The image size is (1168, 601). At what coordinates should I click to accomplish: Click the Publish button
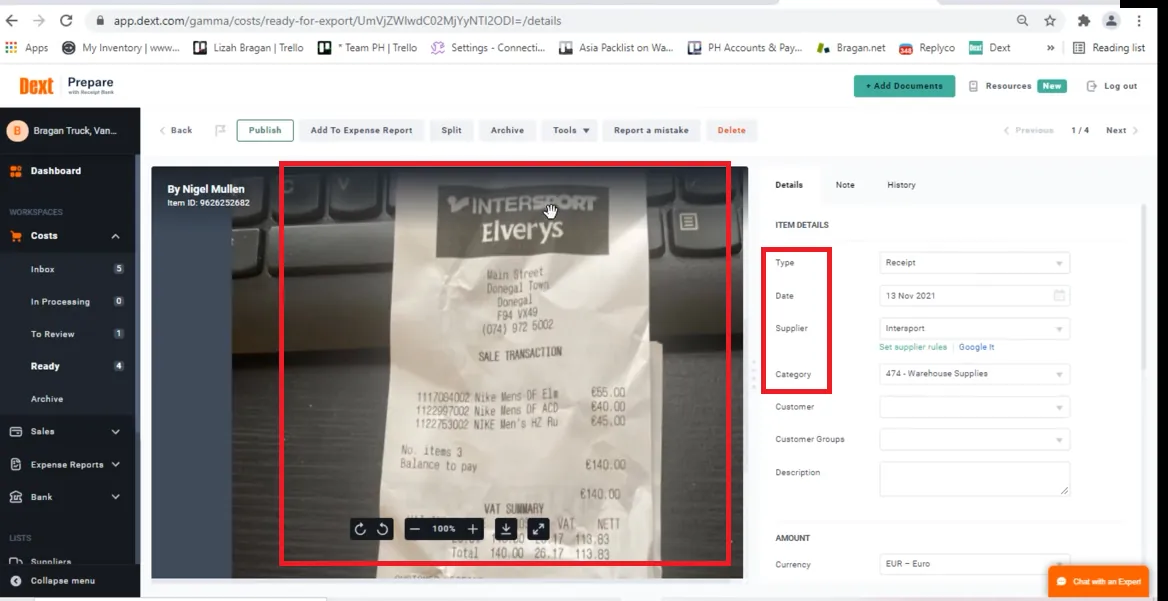[265, 130]
